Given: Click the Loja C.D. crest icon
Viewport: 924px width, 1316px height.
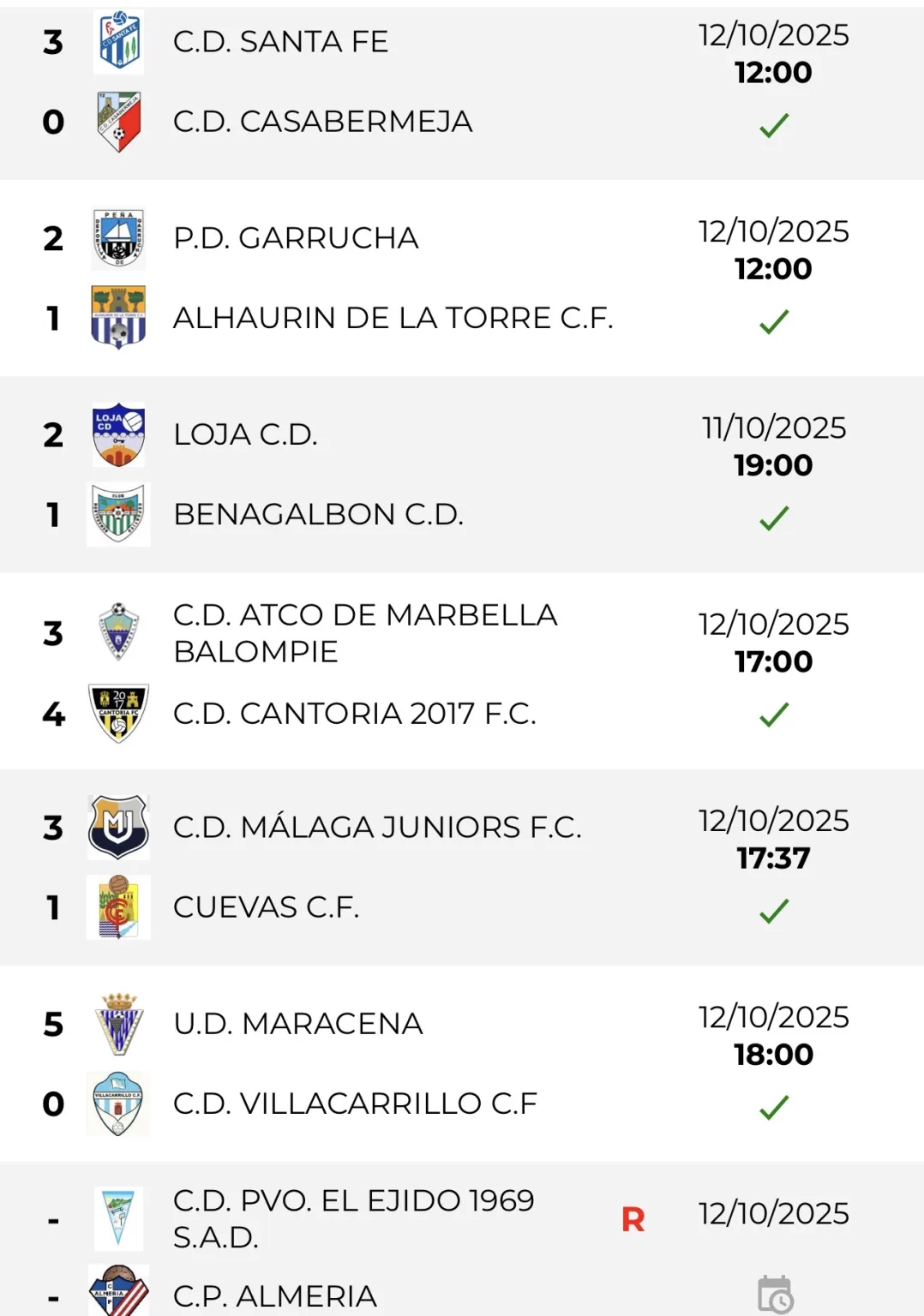Looking at the screenshot, I should (119, 434).
